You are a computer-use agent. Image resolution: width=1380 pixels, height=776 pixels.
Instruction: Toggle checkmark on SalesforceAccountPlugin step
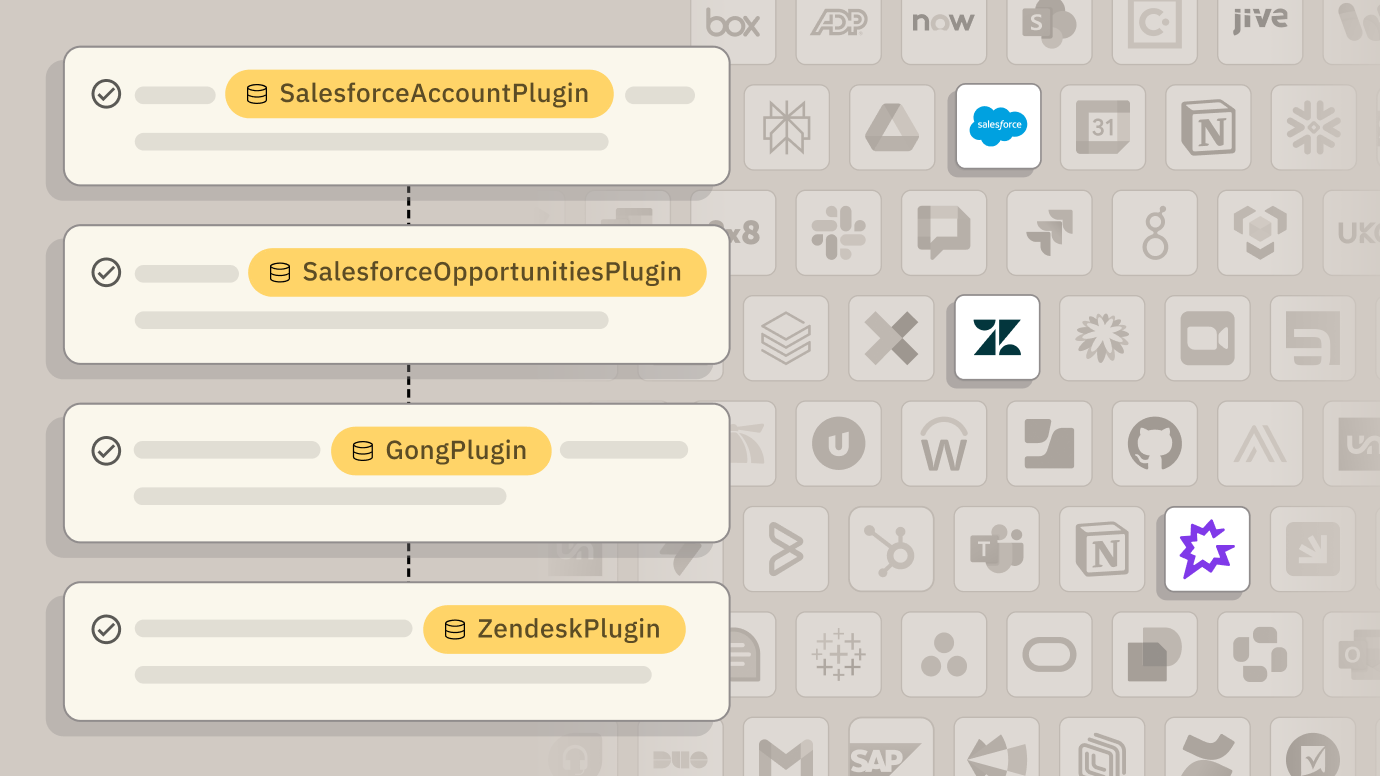pos(106,94)
